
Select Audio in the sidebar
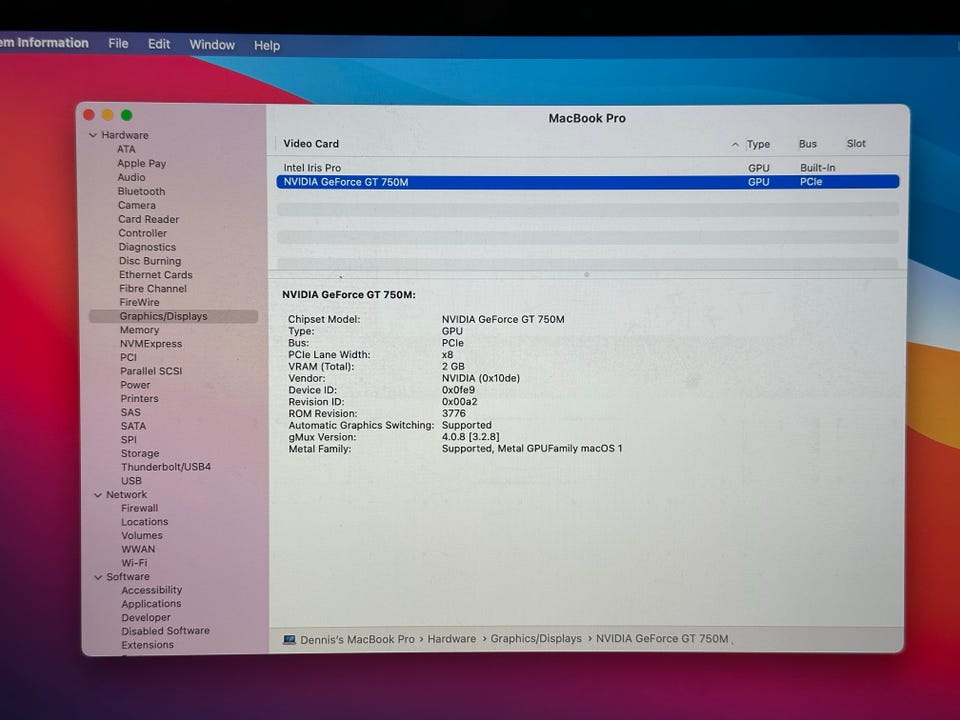point(132,178)
